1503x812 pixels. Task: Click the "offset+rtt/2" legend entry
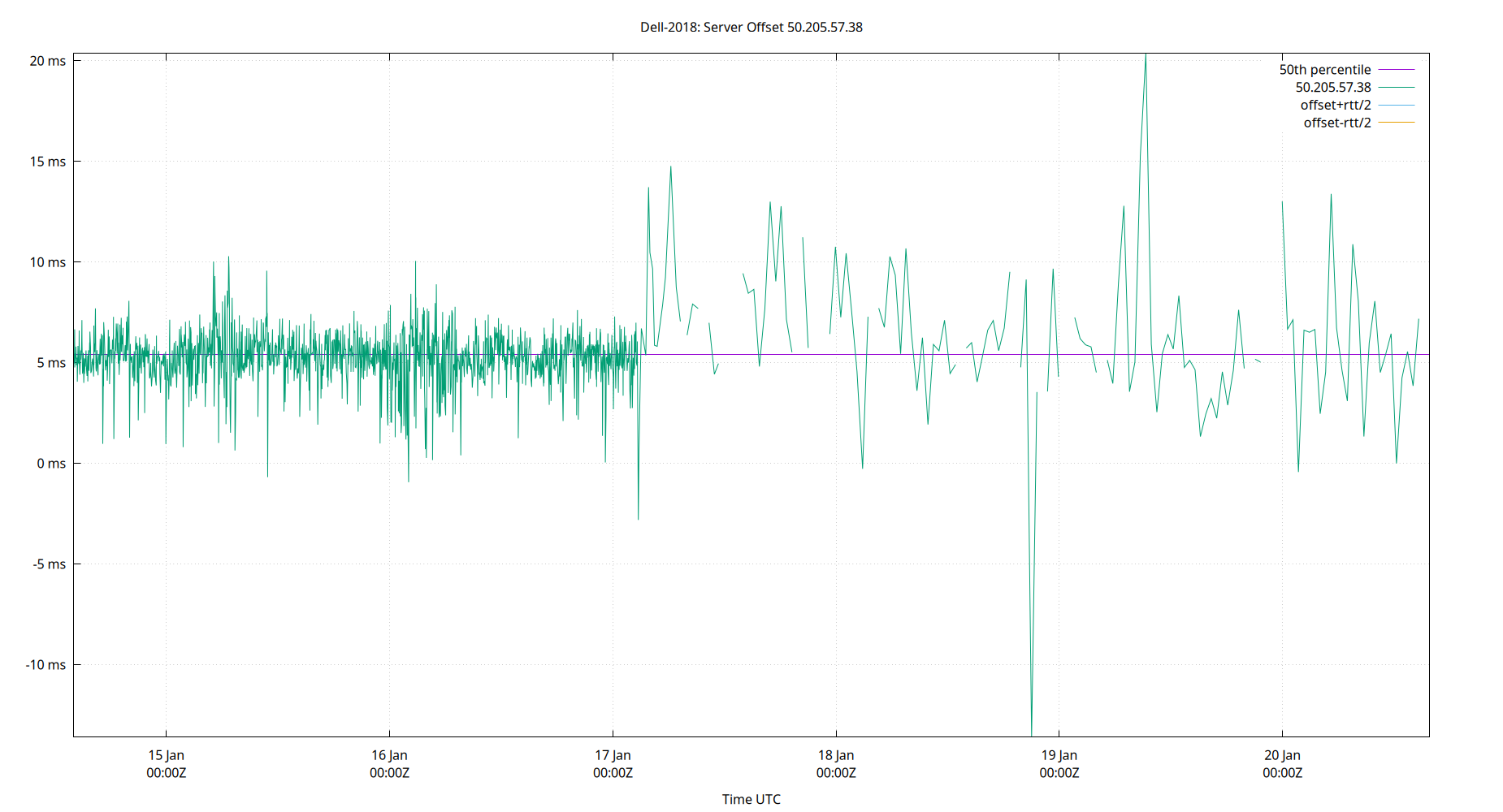pyautogui.click(x=1337, y=104)
